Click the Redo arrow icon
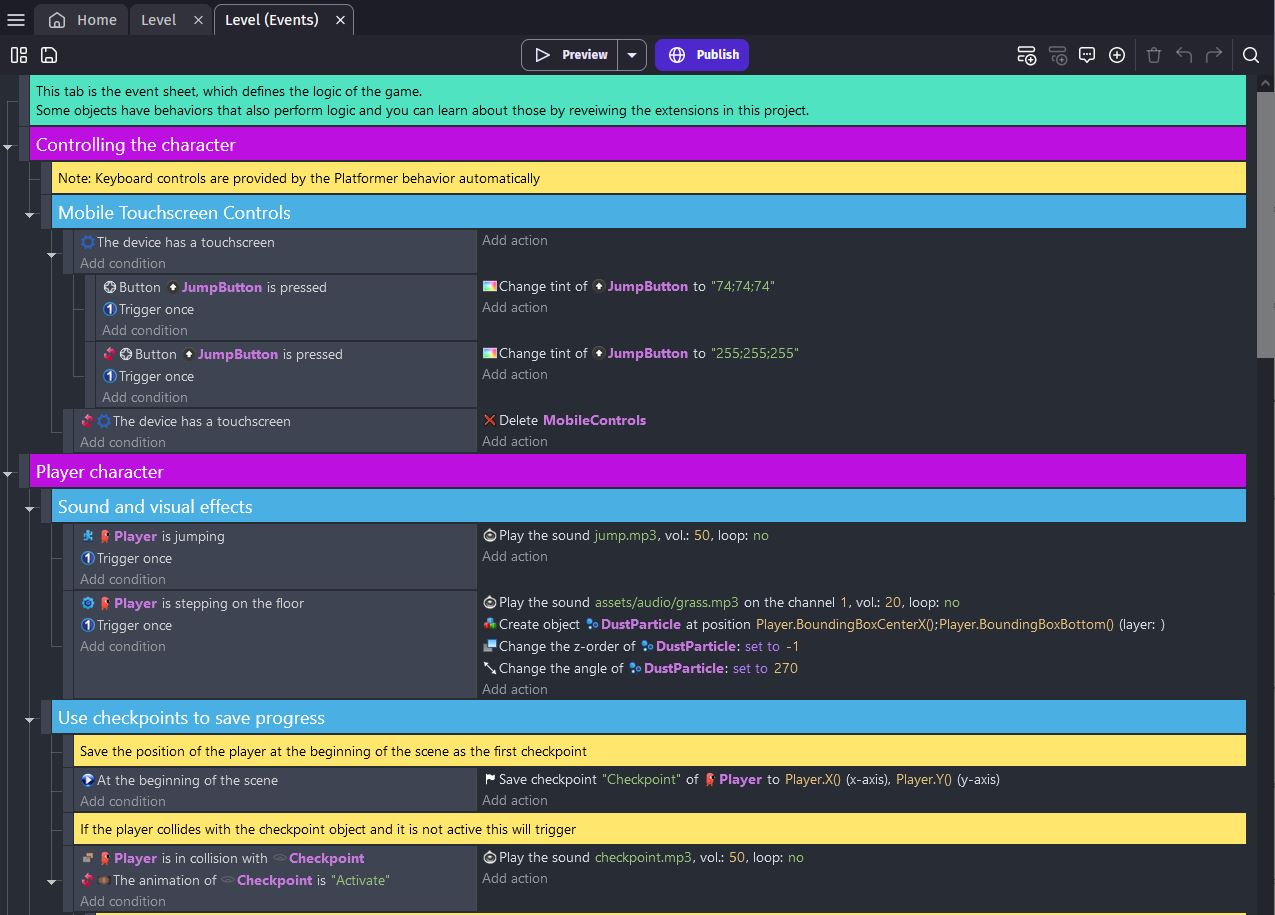This screenshot has height=915, width=1275. (1214, 55)
